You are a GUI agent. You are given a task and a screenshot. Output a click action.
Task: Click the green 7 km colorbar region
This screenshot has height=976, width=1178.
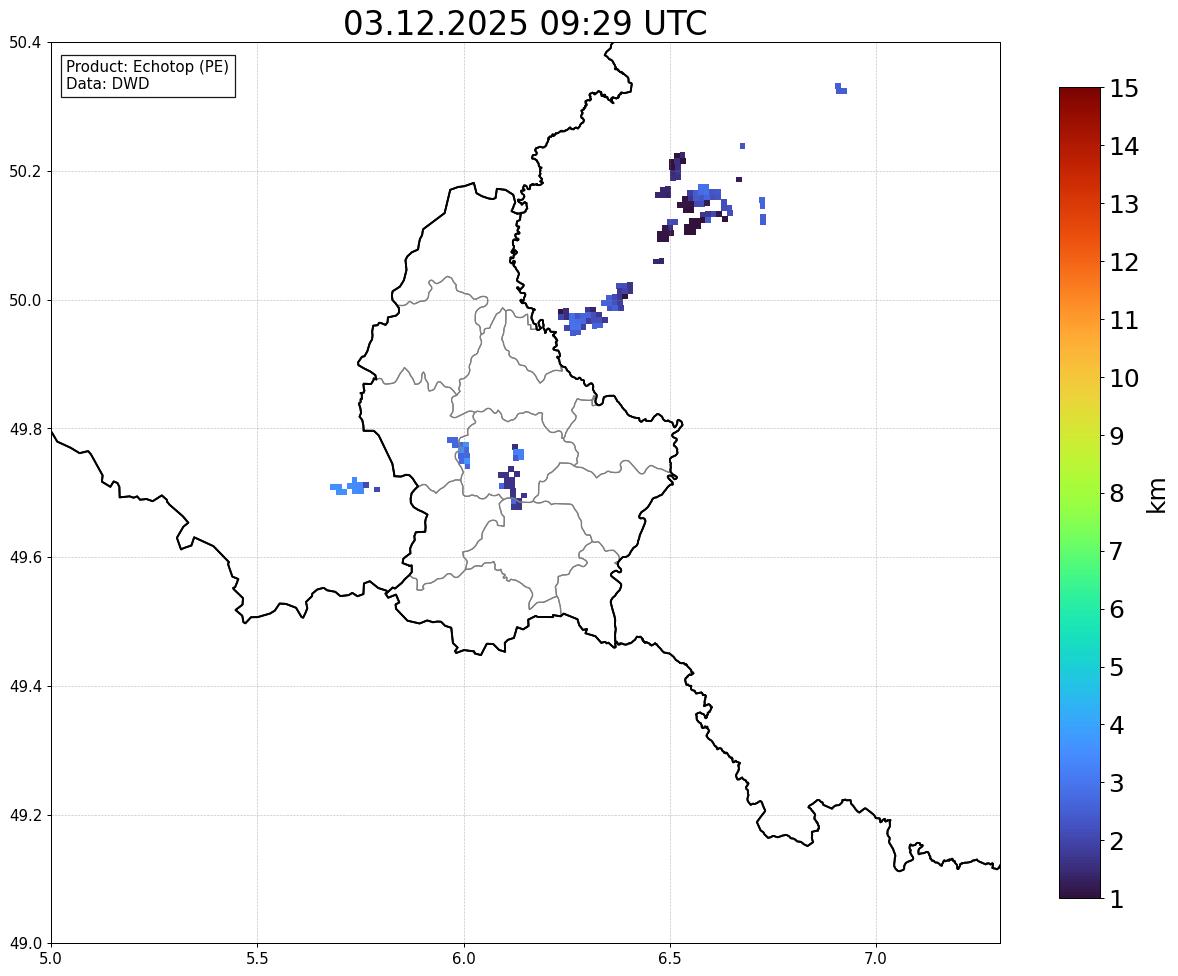pyautogui.click(x=1080, y=551)
